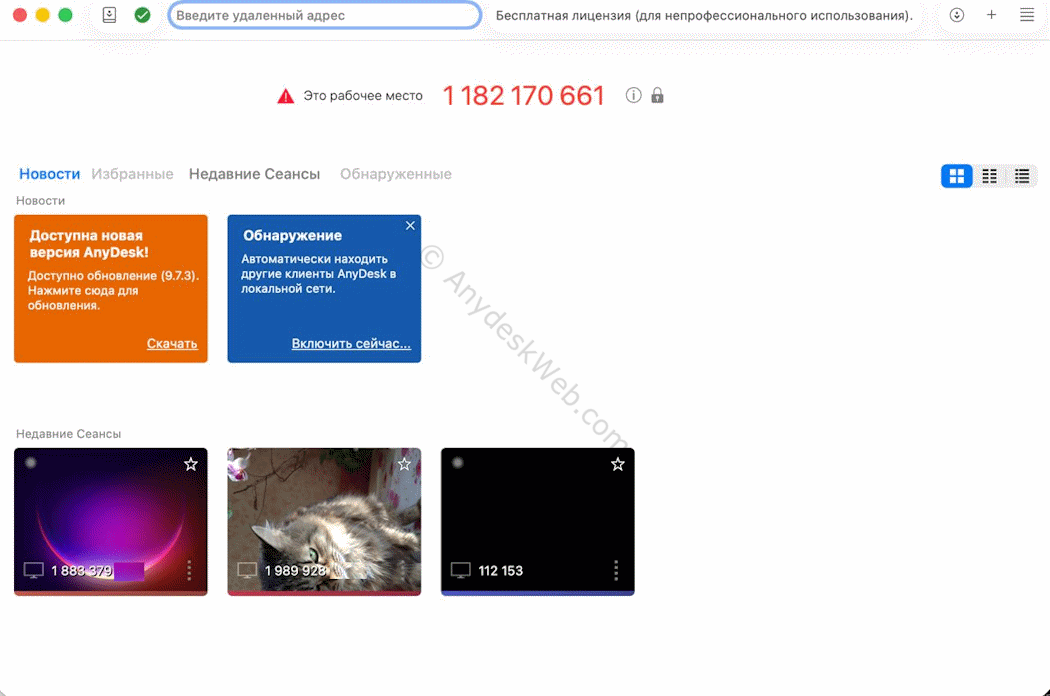Click the Обнаружение card blue body
This screenshot has height=696, width=1050.
324,289
